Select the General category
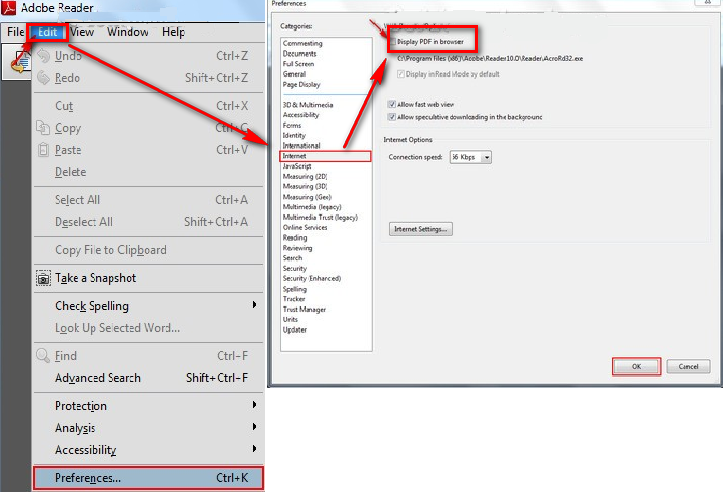 [x=294, y=74]
